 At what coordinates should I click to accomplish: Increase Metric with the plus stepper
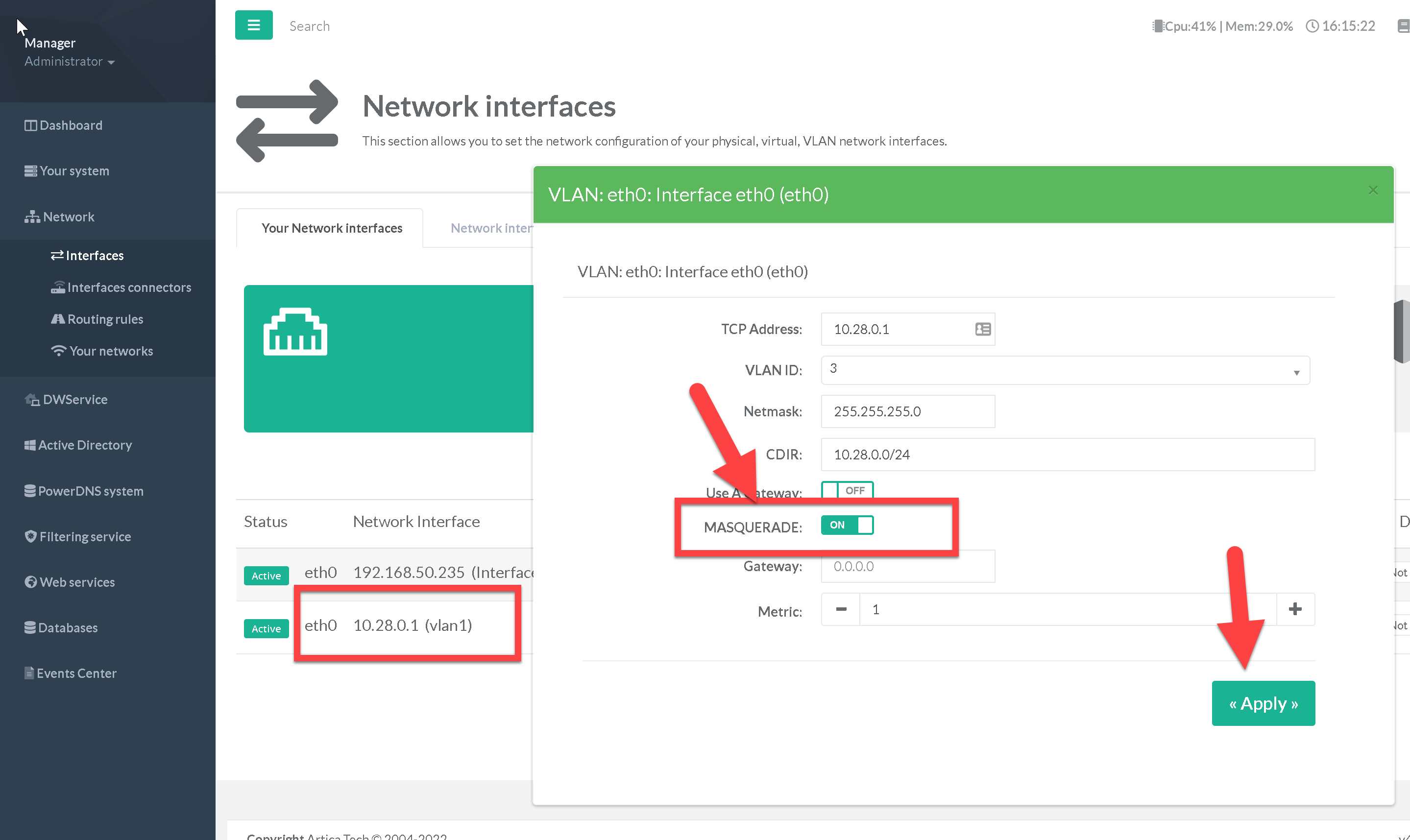click(x=1294, y=610)
